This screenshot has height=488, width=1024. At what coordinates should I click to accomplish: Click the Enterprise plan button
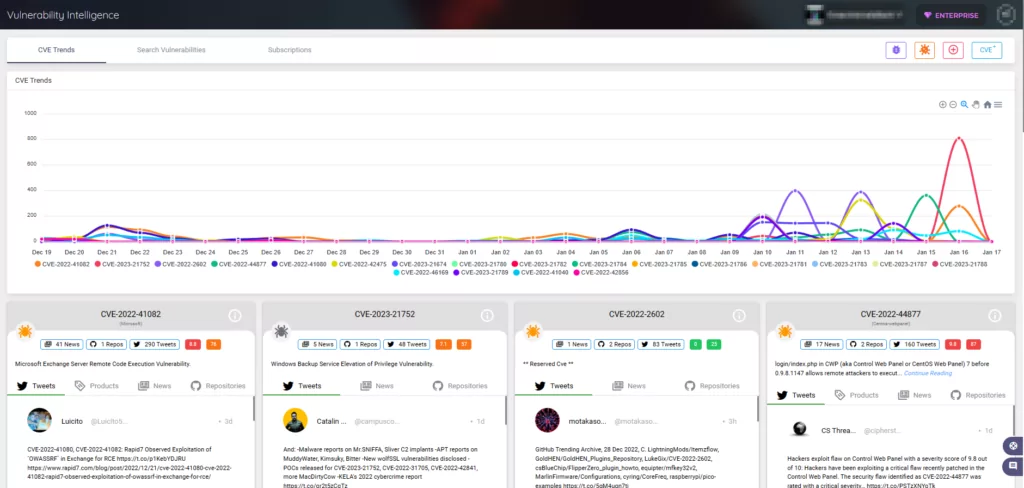(951, 15)
